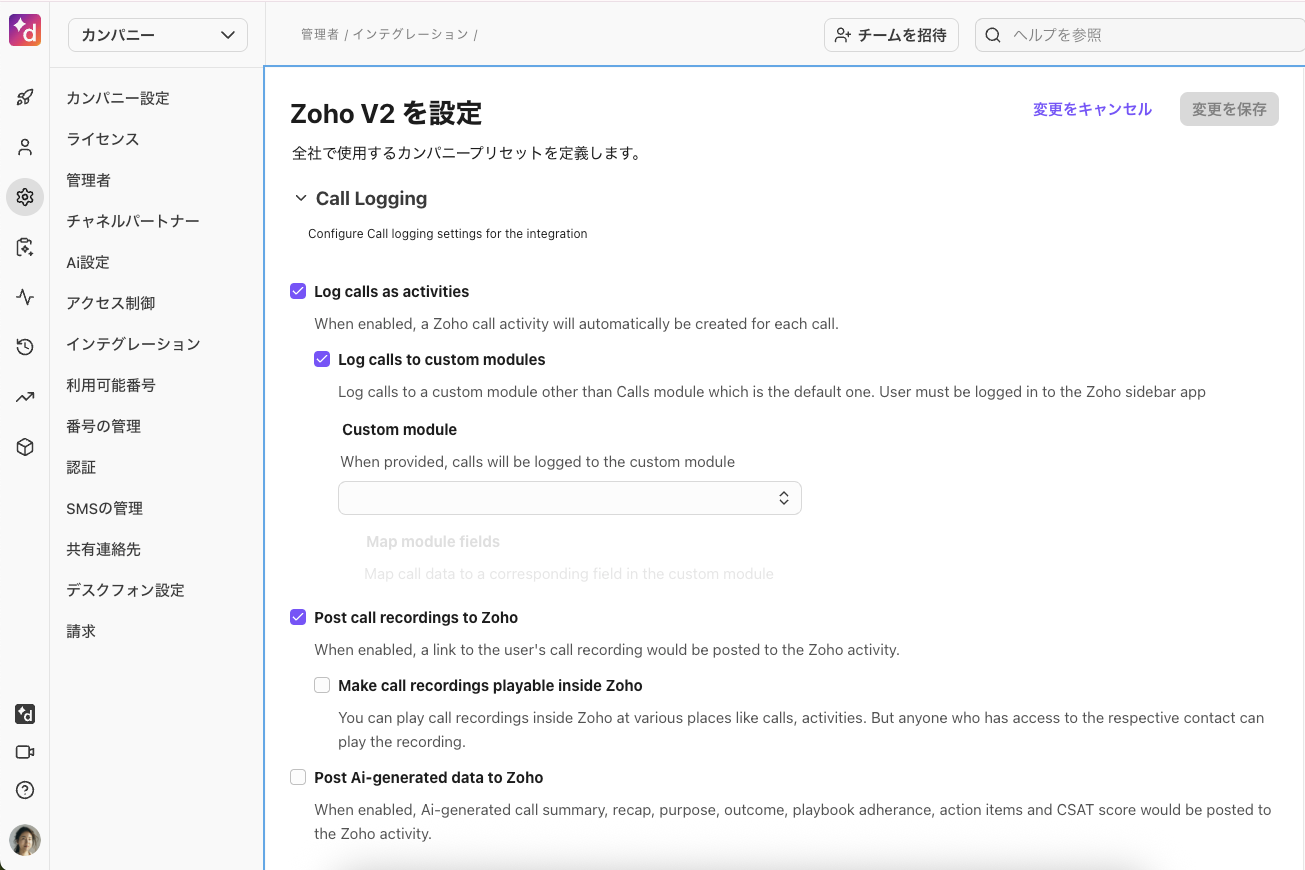Open 管理者 in left menu
The image size is (1305, 870).
click(x=88, y=180)
